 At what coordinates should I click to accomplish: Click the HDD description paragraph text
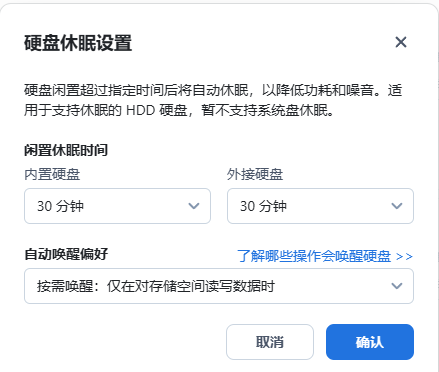point(213,100)
